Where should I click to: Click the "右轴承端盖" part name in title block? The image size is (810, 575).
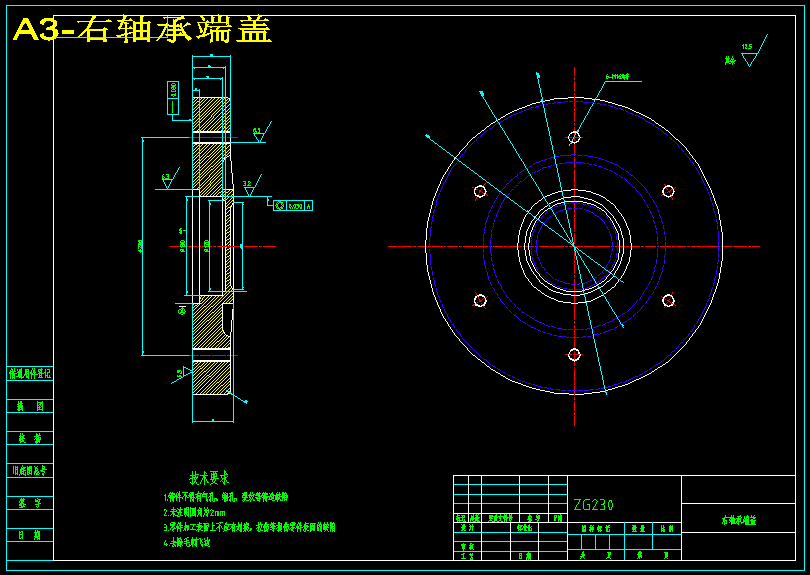tap(739, 520)
